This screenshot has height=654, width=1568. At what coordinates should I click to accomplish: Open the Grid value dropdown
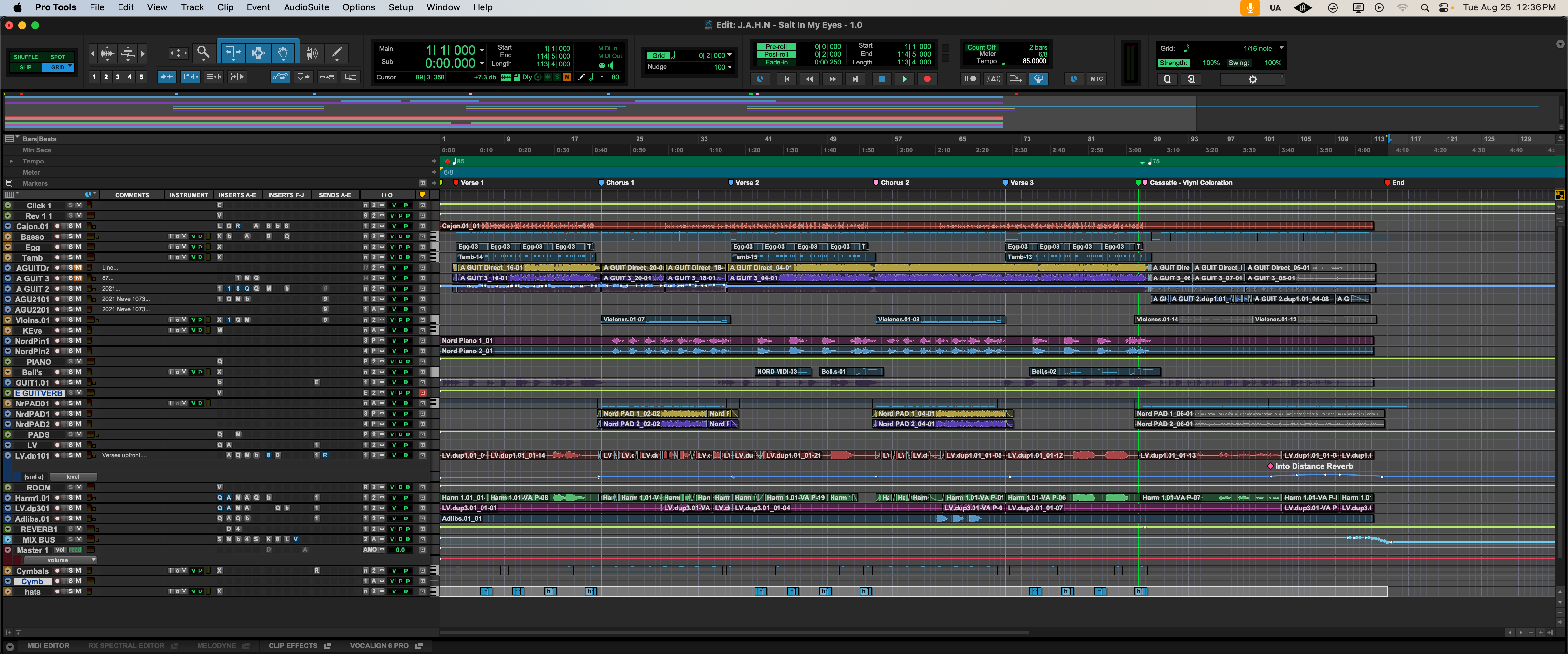pyautogui.click(x=730, y=55)
